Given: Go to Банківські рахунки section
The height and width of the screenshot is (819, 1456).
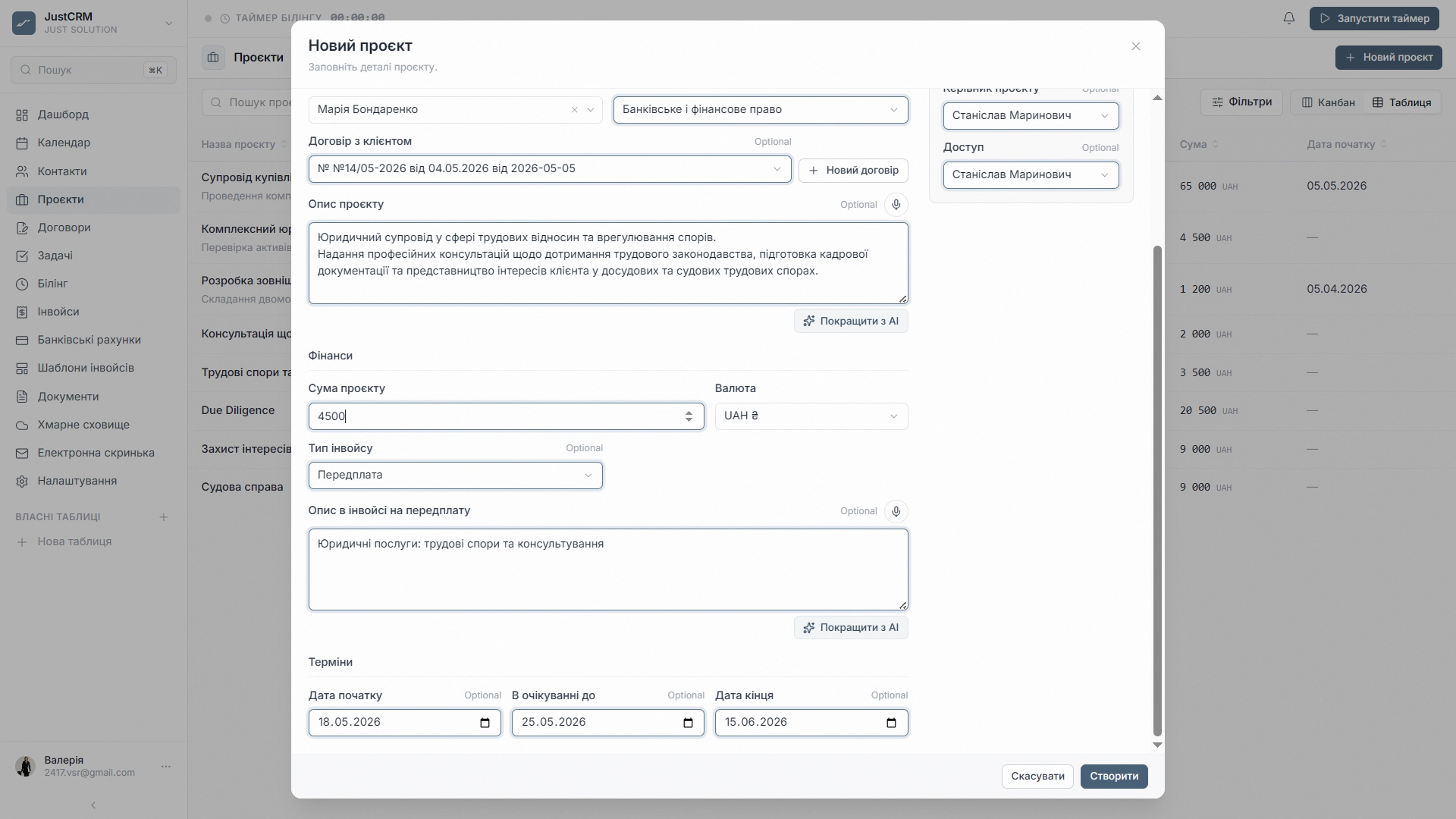Looking at the screenshot, I should 93,340.
